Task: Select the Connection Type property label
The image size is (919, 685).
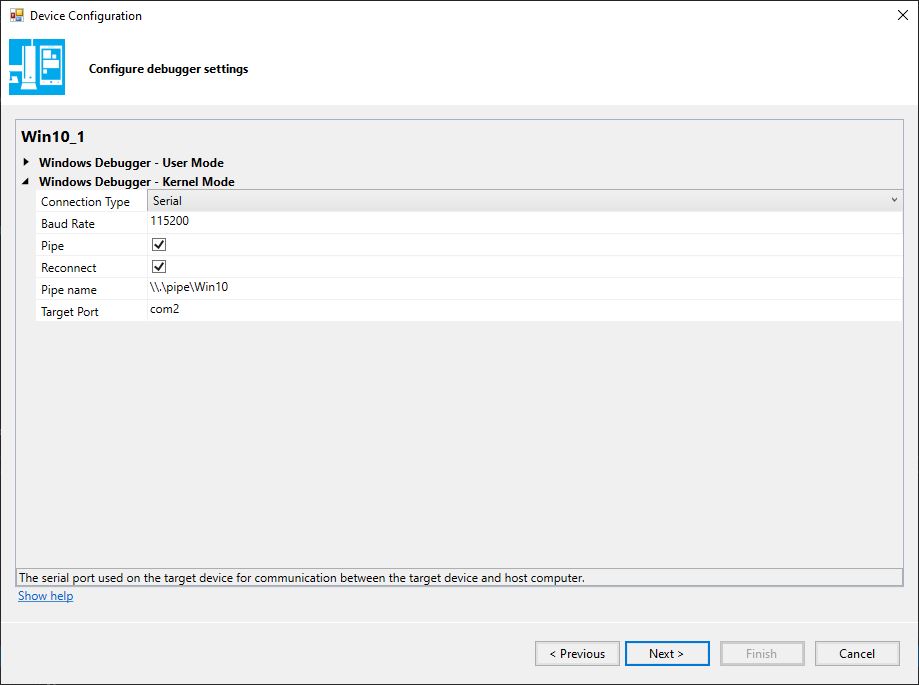Action: [x=85, y=202]
